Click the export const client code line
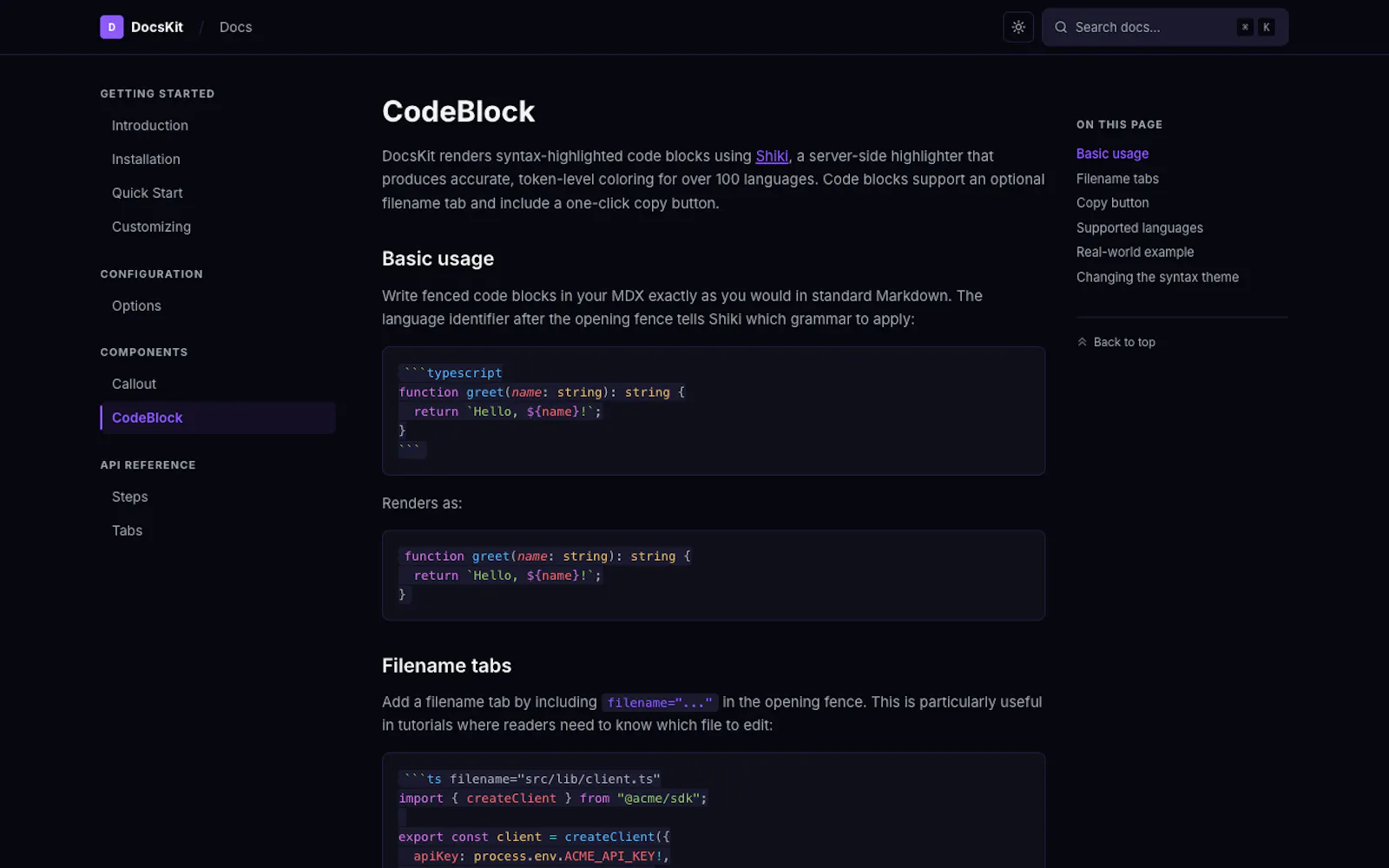 tap(534, 837)
